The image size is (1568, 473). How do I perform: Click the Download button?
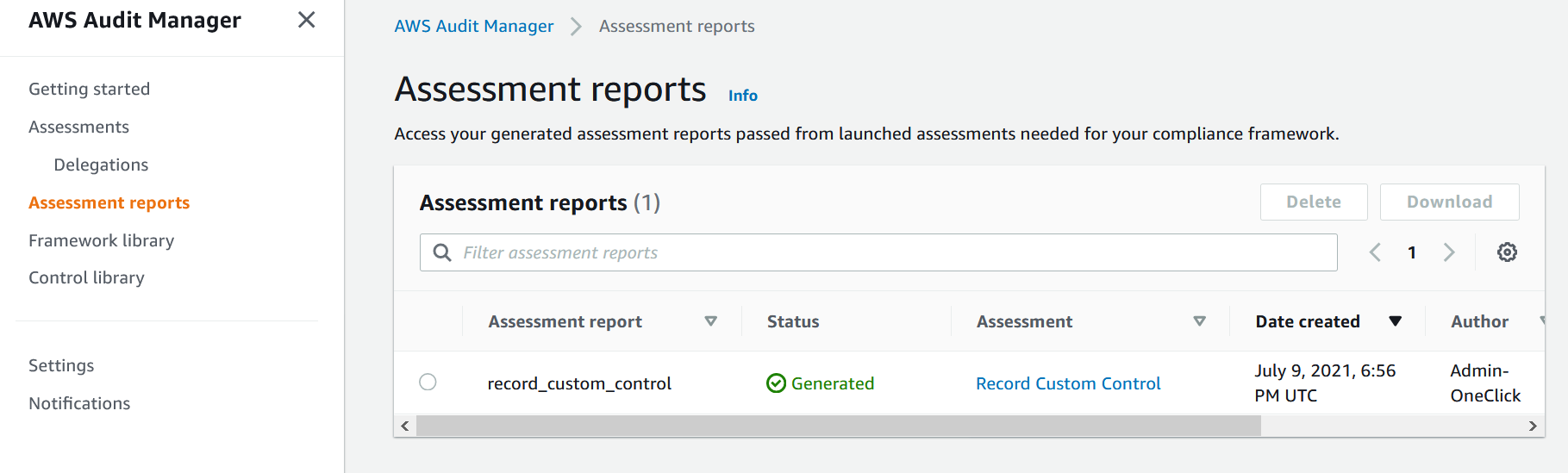tap(1449, 202)
